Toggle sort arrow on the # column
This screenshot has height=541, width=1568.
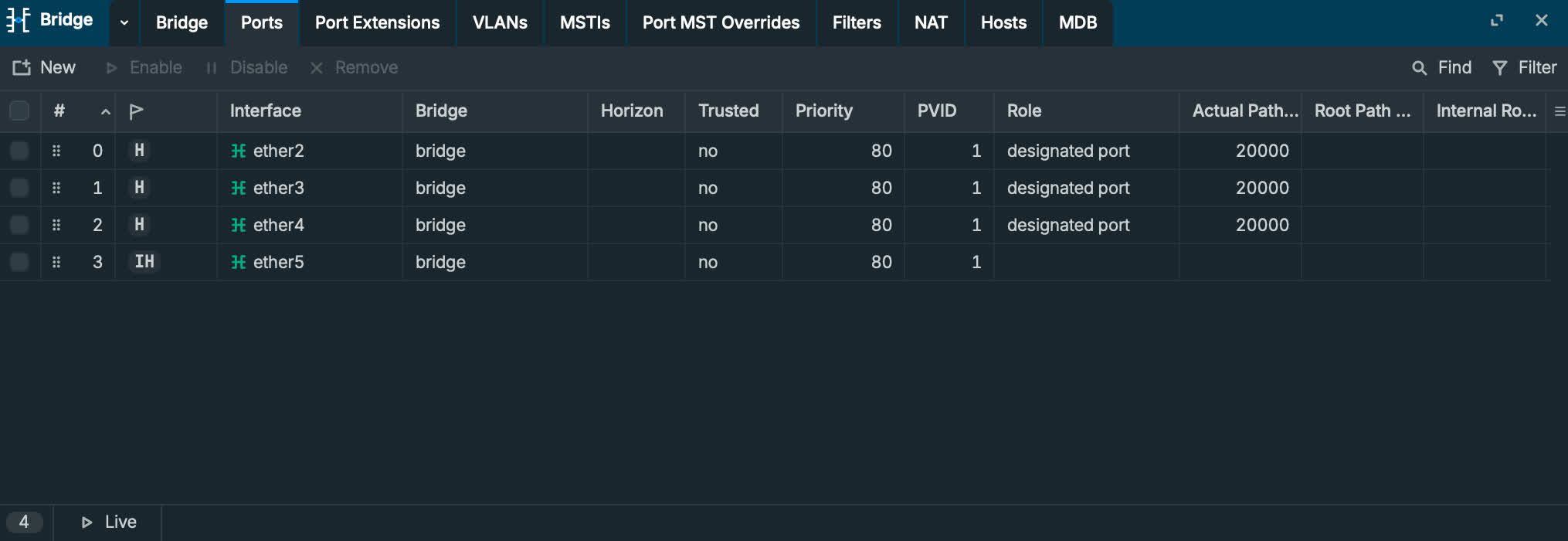pyautogui.click(x=105, y=112)
